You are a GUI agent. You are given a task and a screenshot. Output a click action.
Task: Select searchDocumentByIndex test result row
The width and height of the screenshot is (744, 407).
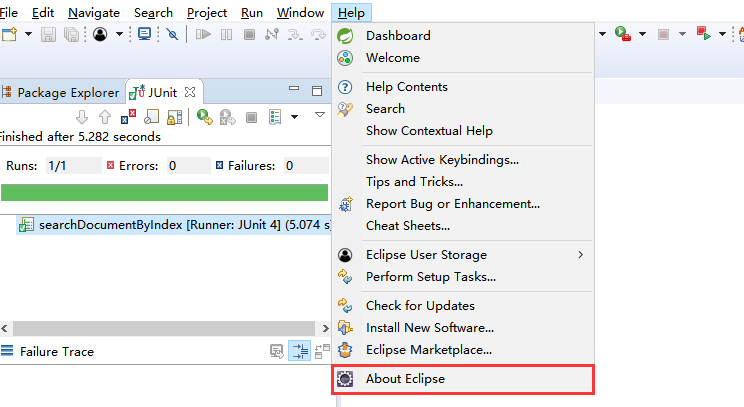pos(174,225)
